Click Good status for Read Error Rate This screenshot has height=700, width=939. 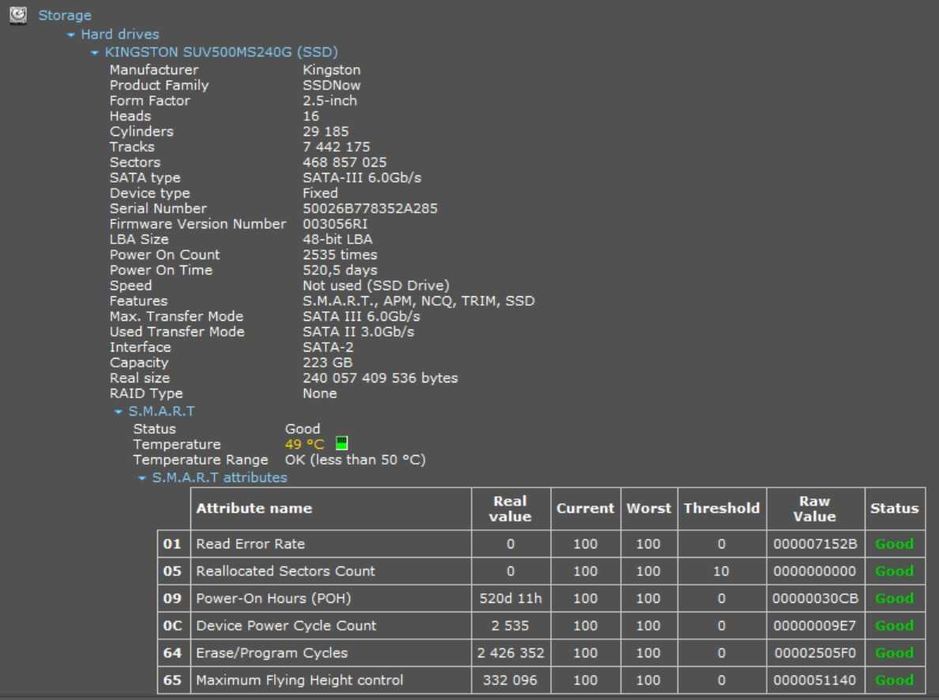coord(895,544)
